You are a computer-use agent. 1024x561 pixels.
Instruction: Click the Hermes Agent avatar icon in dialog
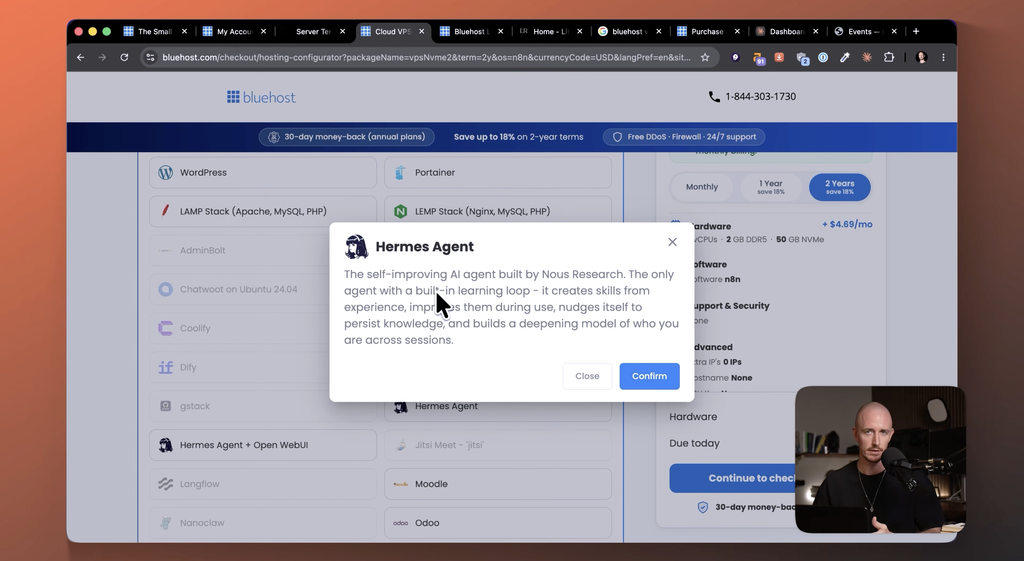[356, 247]
